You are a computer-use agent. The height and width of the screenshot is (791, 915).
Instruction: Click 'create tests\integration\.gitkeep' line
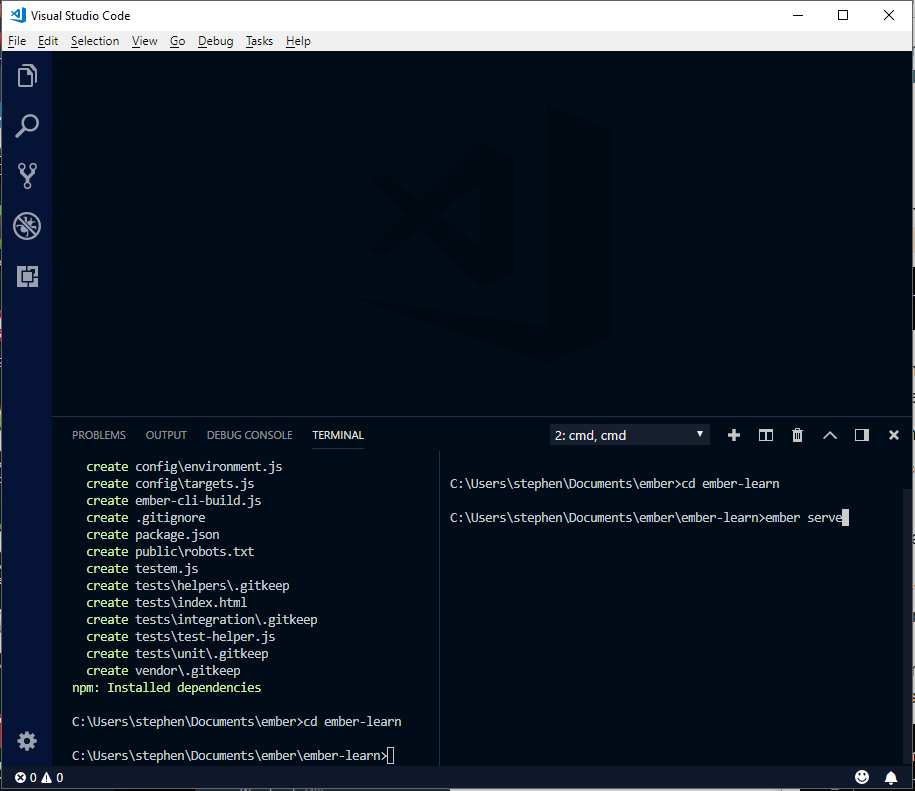coord(201,620)
